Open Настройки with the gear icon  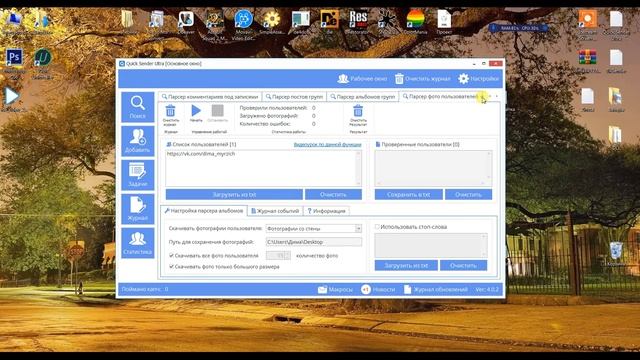[478, 79]
